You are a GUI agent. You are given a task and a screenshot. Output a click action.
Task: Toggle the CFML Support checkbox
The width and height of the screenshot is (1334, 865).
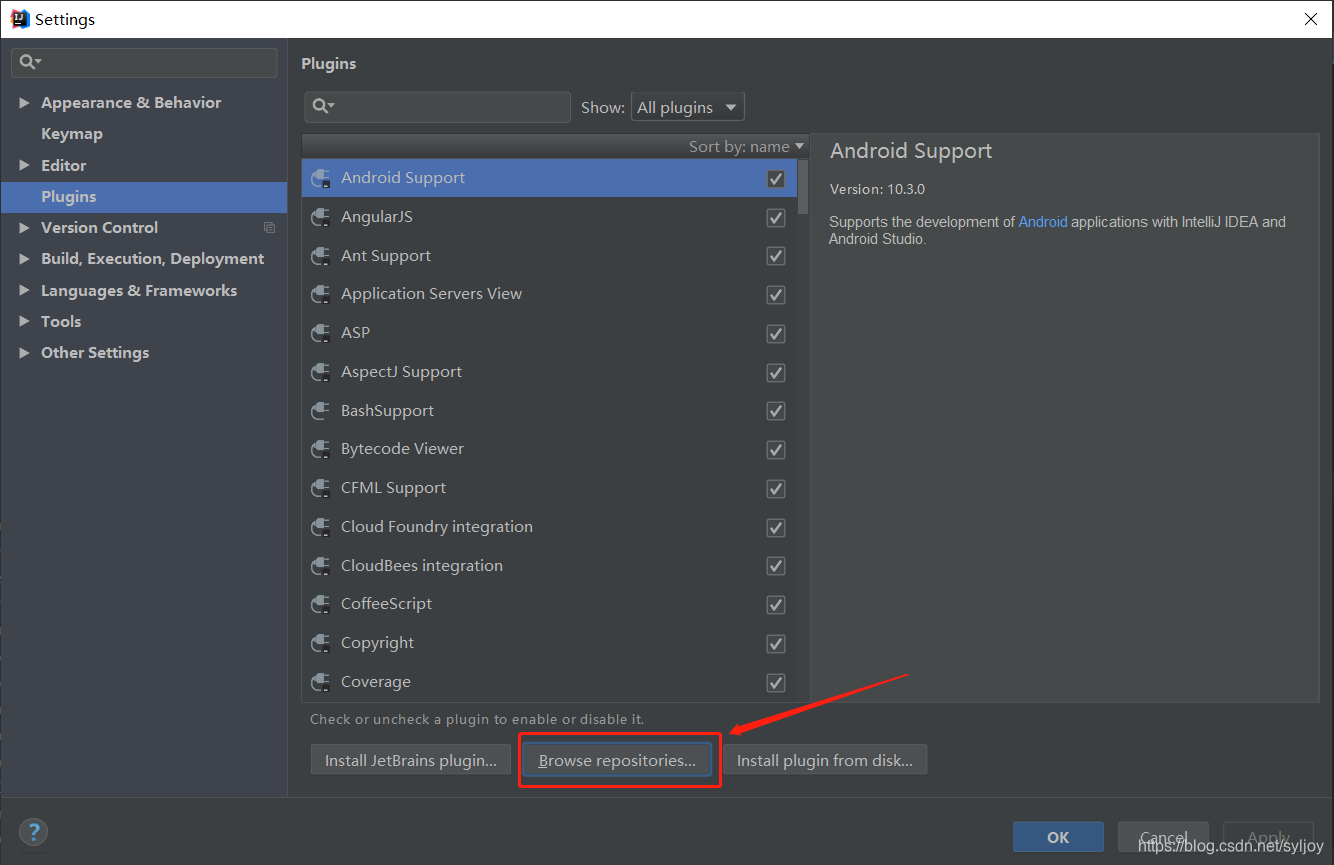pyautogui.click(x=776, y=488)
